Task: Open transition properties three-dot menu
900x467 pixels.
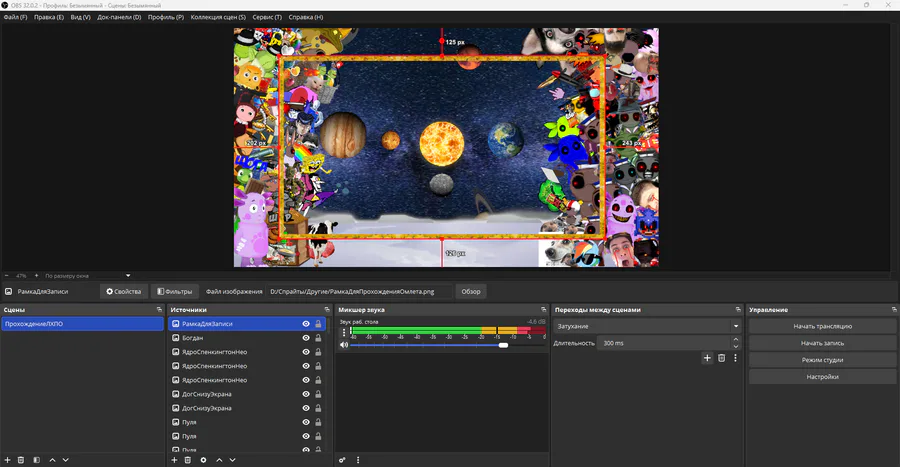Action: (x=735, y=358)
